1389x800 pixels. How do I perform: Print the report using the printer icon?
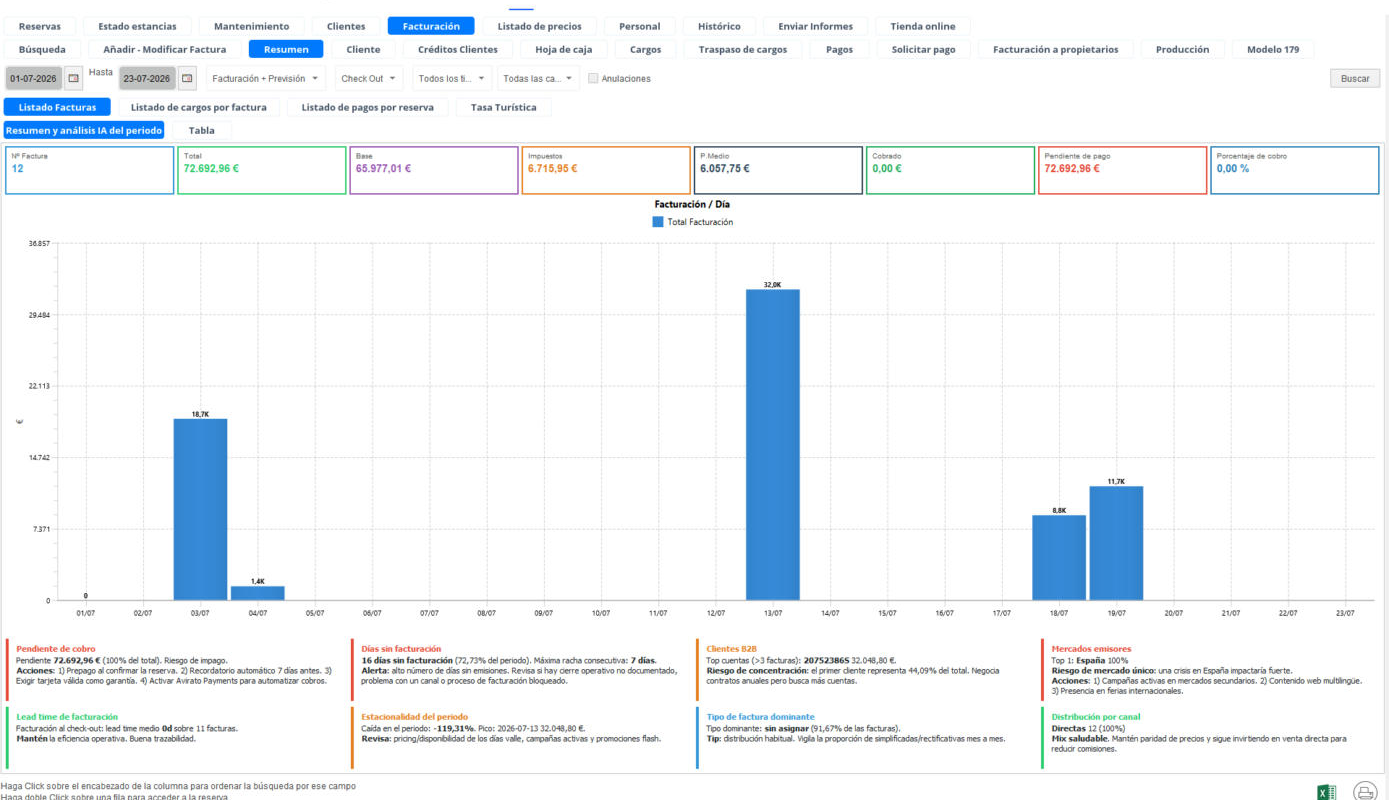[x=1365, y=792]
